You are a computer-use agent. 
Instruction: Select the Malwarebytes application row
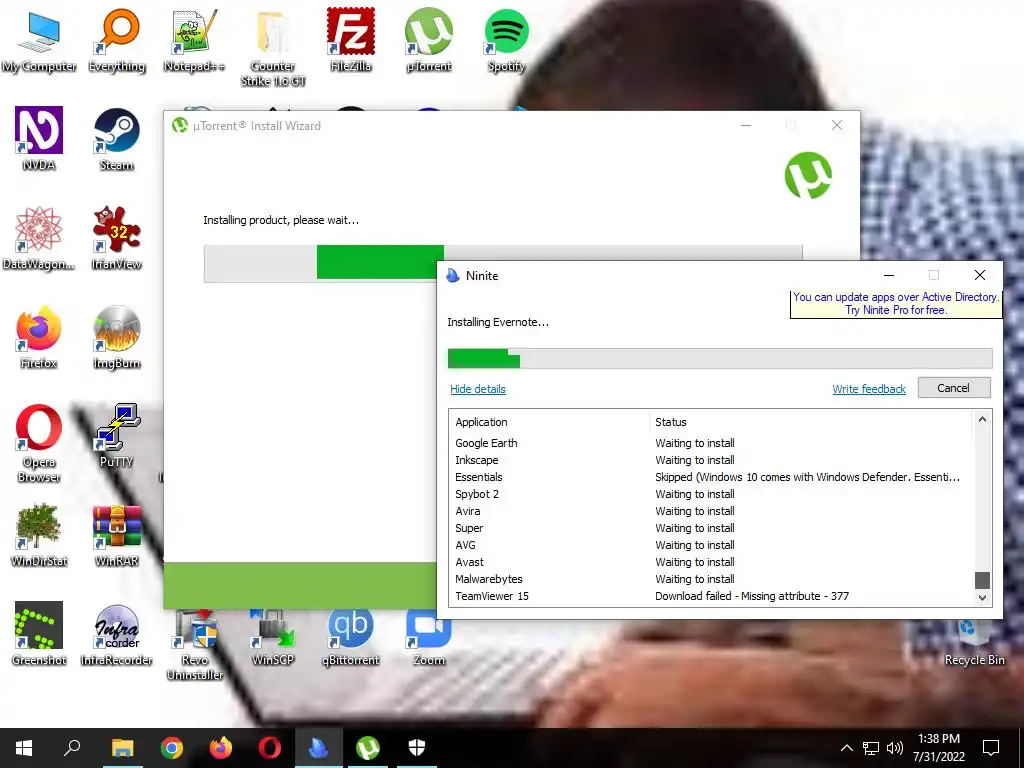711,579
